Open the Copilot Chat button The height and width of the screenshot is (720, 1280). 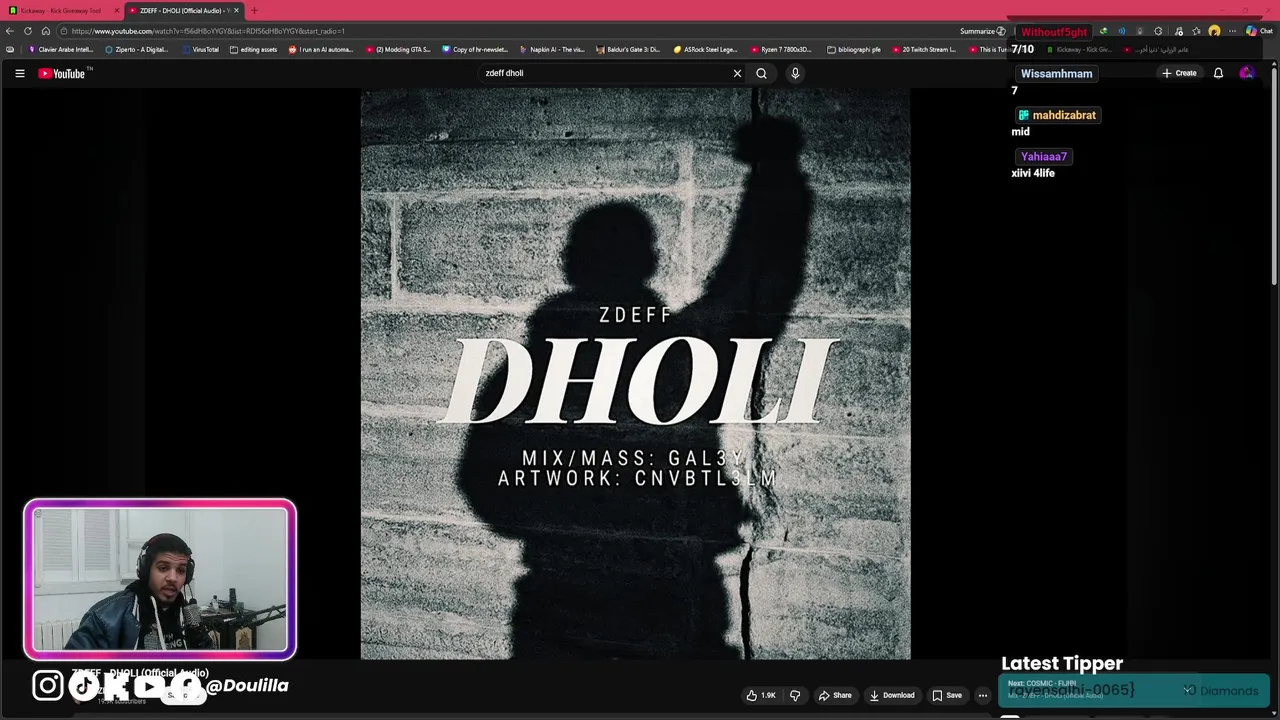(x=1259, y=31)
